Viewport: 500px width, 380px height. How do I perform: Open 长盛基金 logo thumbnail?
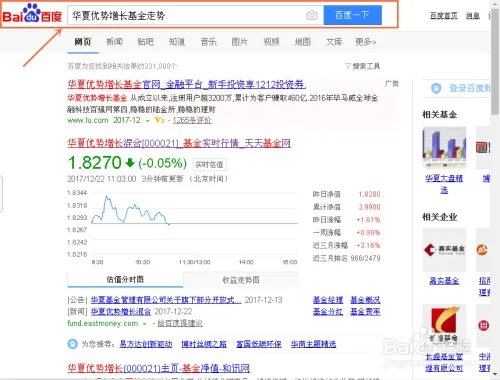pos(444,325)
